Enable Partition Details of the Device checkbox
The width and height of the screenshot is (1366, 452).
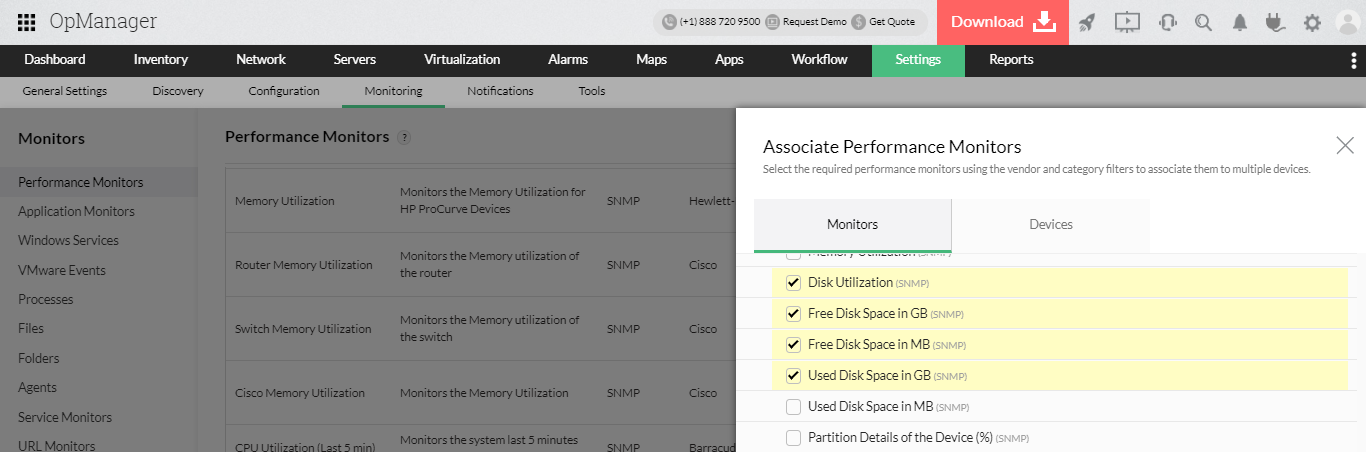click(x=794, y=438)
